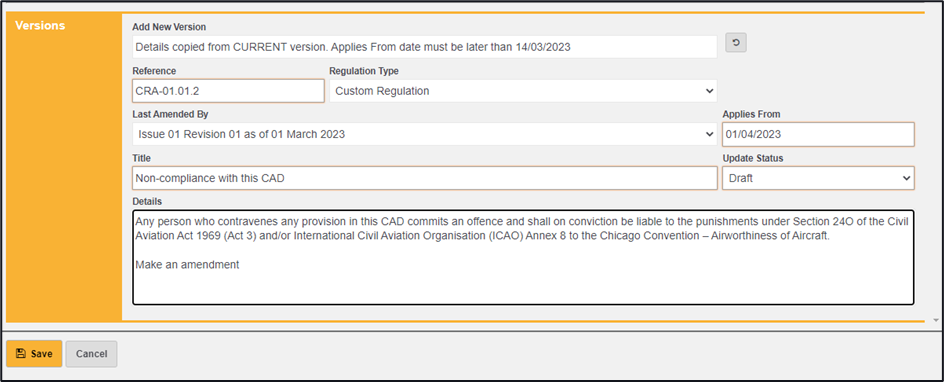
Task: Open the Regulation Type dropdown
Action: click(523, 91)
